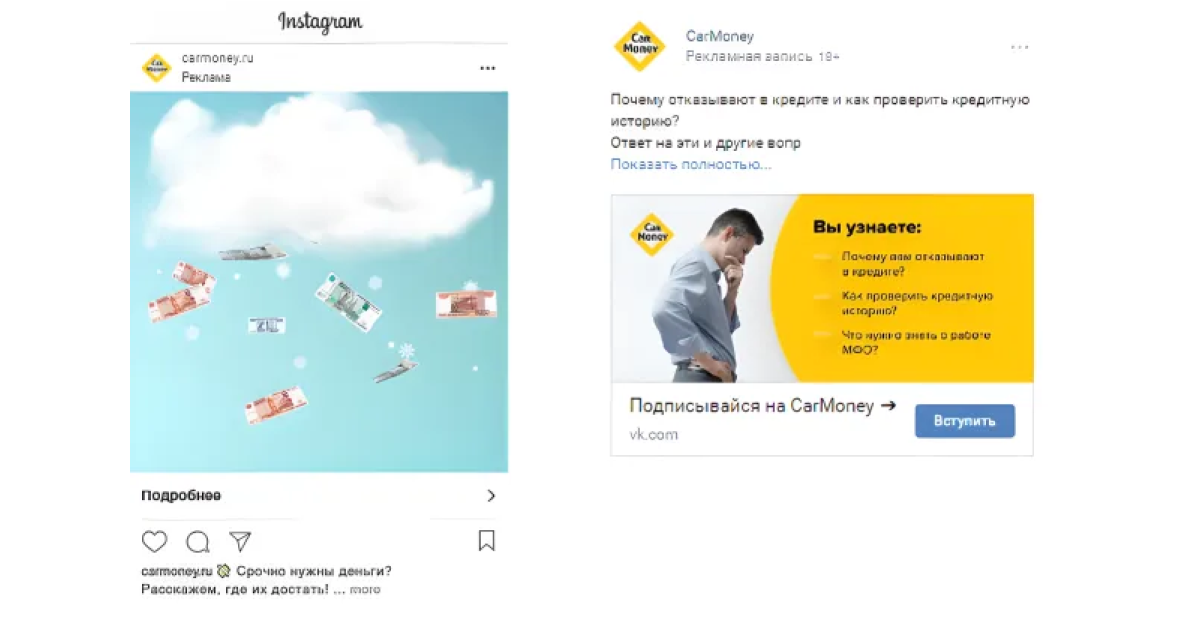Viewport: 1200px width, 630px height.
Task: Open VK post three-dot options menu
Action: [1019, 47]
